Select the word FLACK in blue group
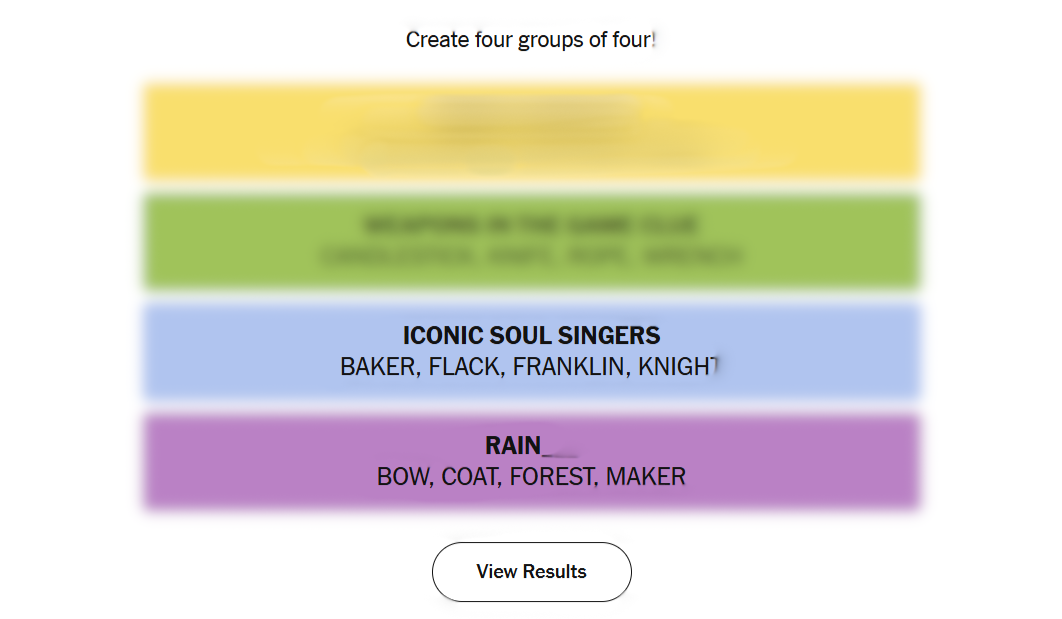Screen dimensions: 1062x619 pos(464,367)
